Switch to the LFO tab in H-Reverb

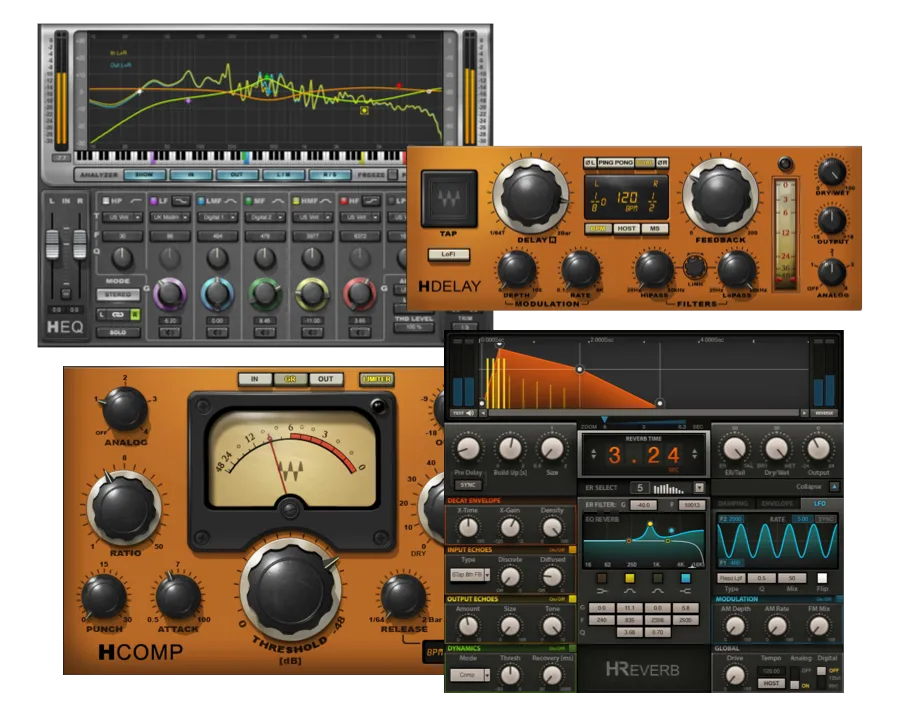coord(820,503)
